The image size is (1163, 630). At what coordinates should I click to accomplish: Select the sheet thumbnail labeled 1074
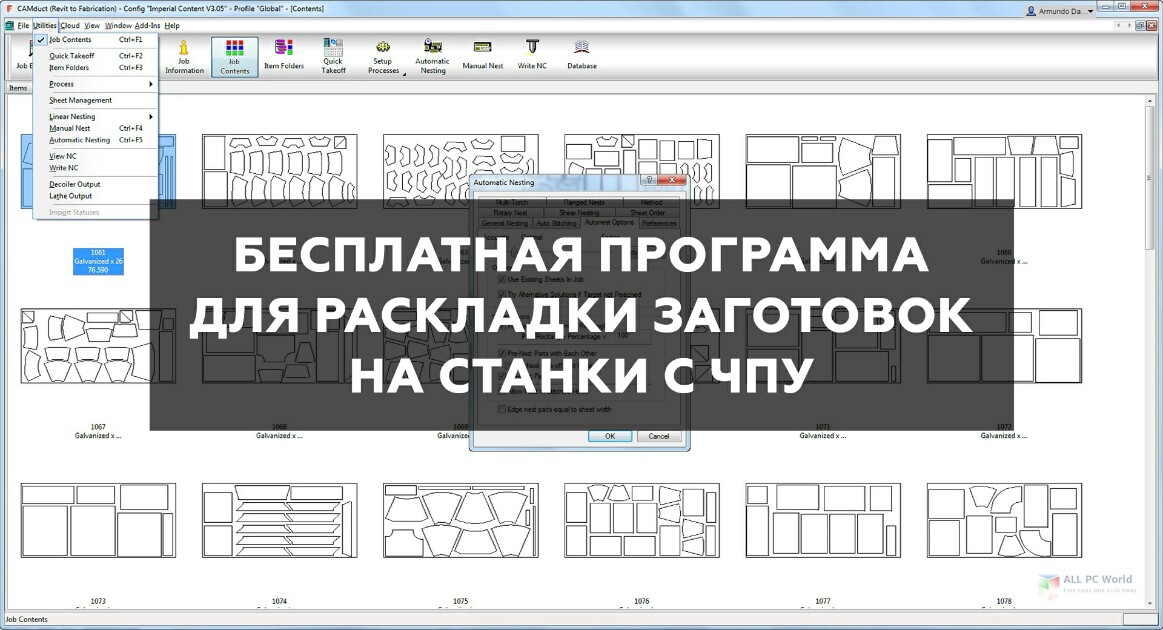point(280,520)
